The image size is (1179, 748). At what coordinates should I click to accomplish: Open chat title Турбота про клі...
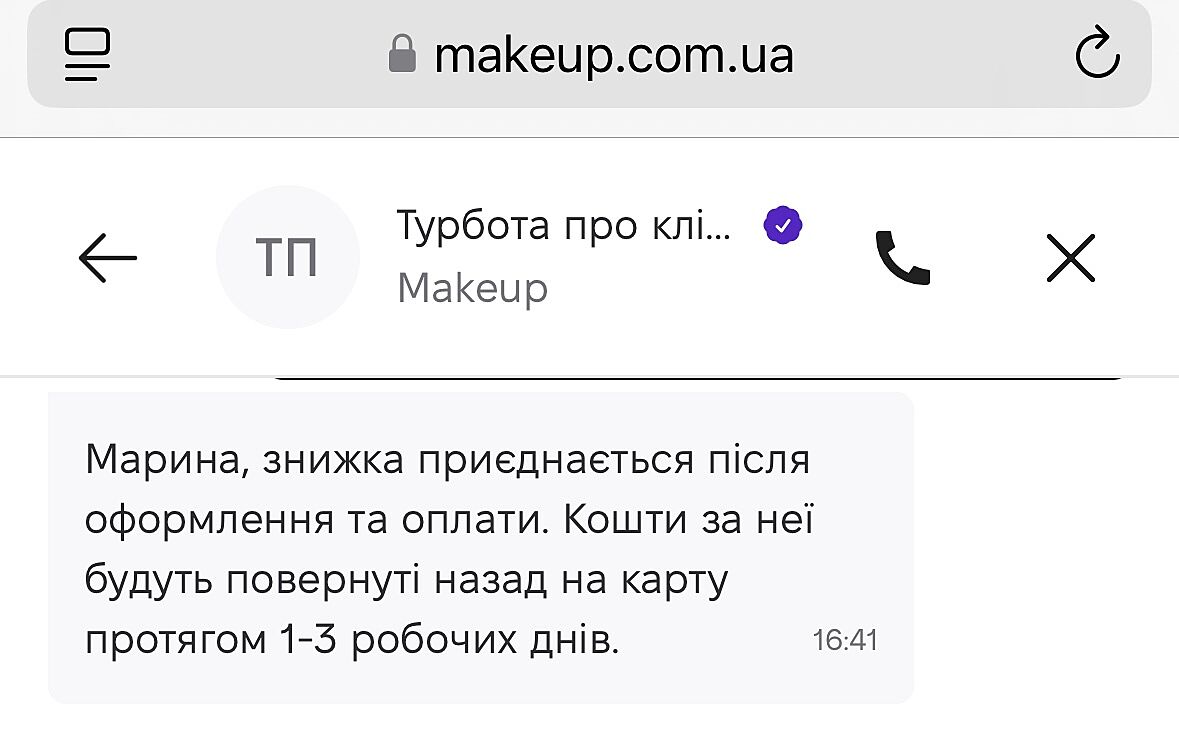pos(564,226)
